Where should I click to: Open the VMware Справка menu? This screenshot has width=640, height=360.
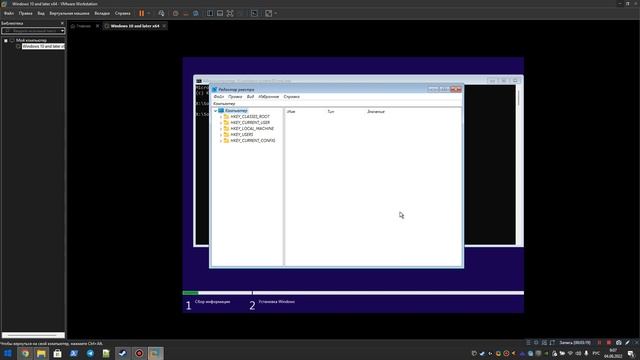[122, 13]
